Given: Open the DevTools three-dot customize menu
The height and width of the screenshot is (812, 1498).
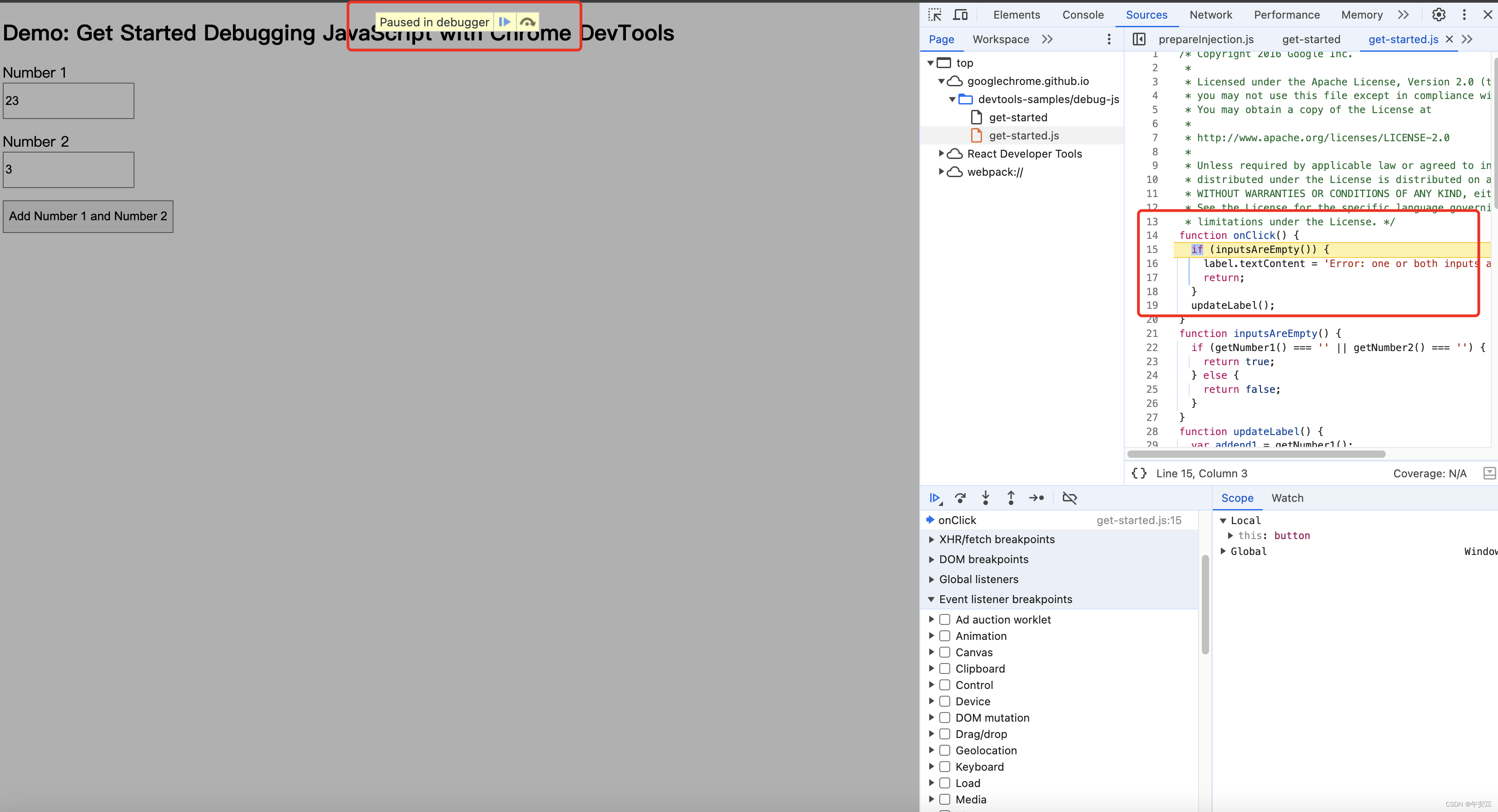Looking at the screenshot, I should point(1464,15).
